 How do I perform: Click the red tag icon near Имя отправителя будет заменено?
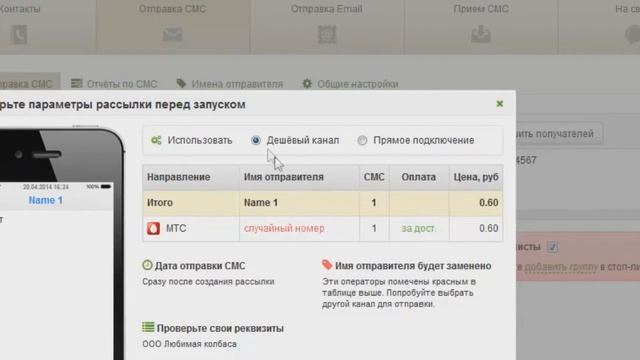[327, 264]
